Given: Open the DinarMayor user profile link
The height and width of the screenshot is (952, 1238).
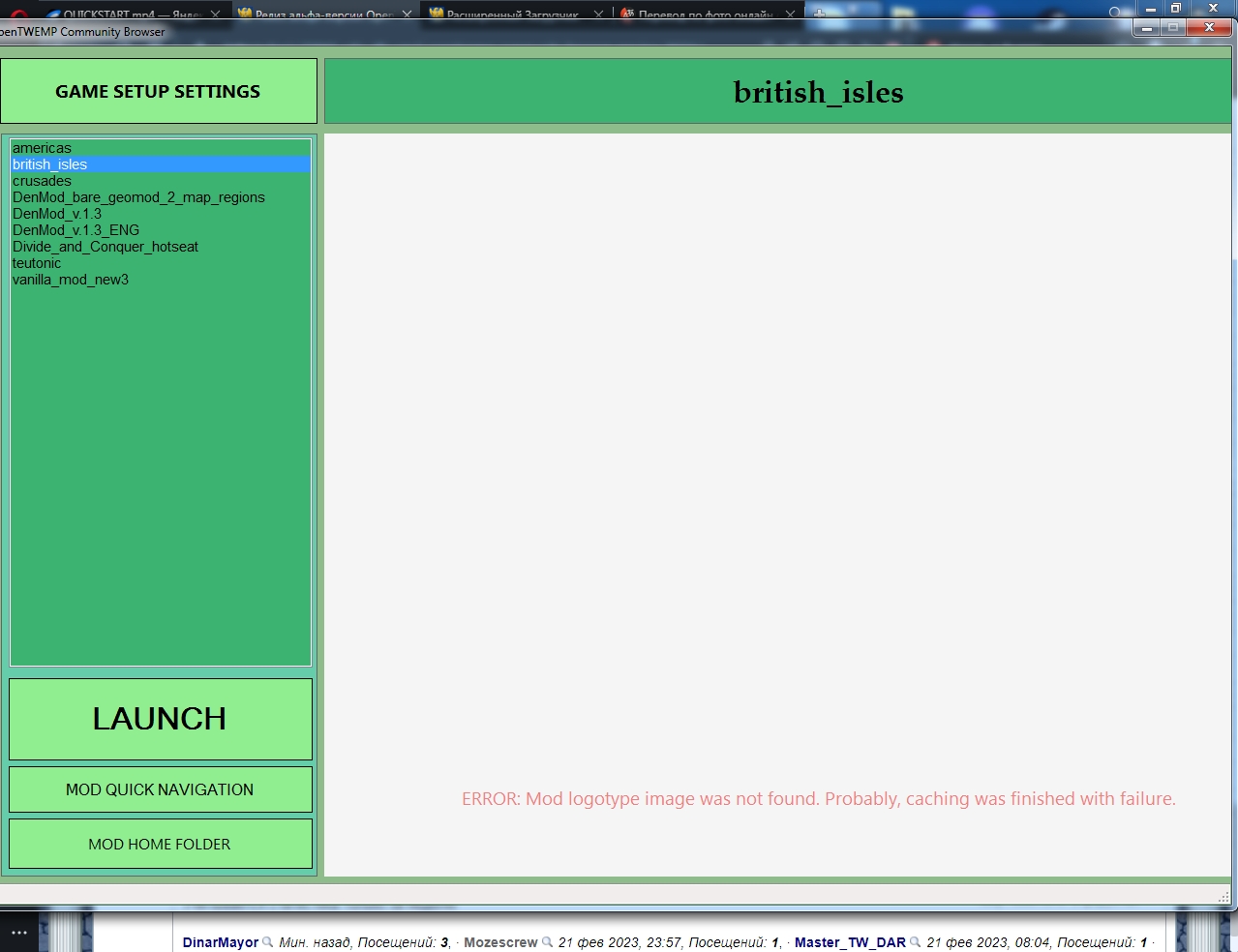Looking at the screenshot, I should point(221,942).
